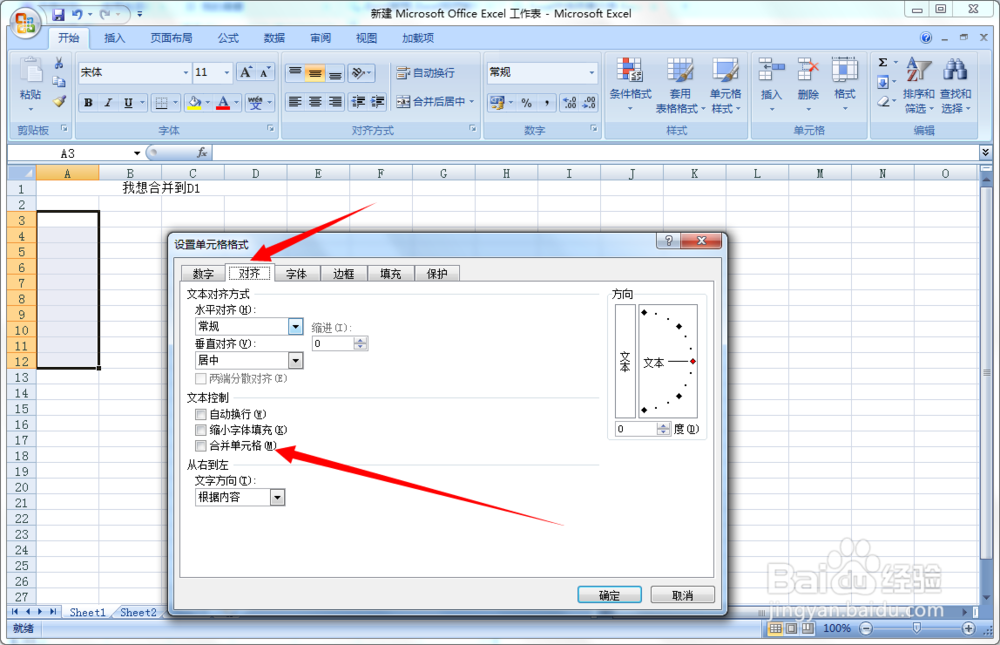Screen dimensions: 1000x645
Task: Open 垂直对齐 dropdown showing 居中
Action: [295, 360]
